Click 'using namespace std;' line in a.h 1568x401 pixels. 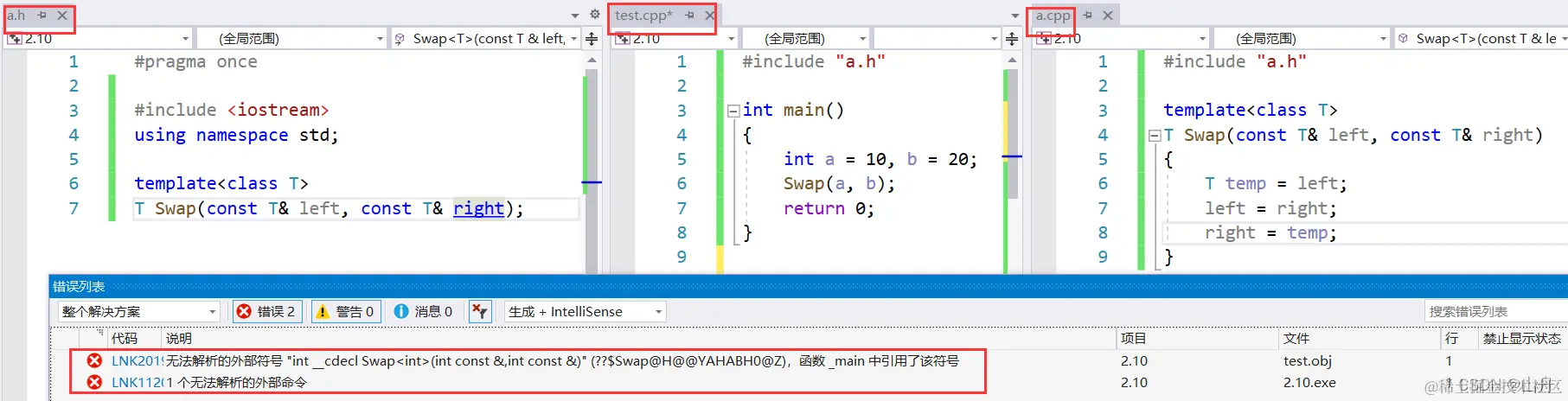coord(236,135)
